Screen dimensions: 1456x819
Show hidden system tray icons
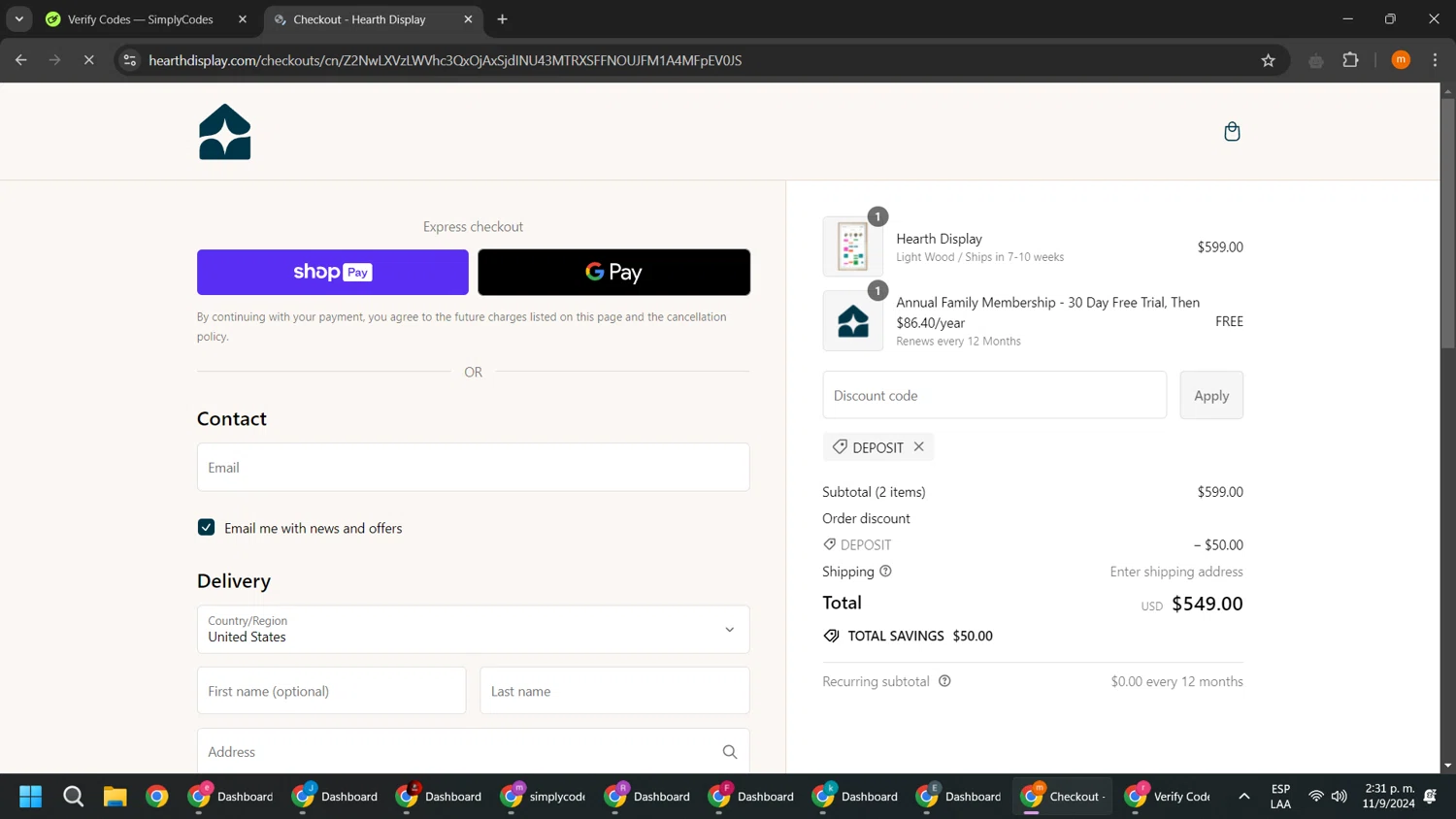pyautogui.click(x=1243, y=797)
